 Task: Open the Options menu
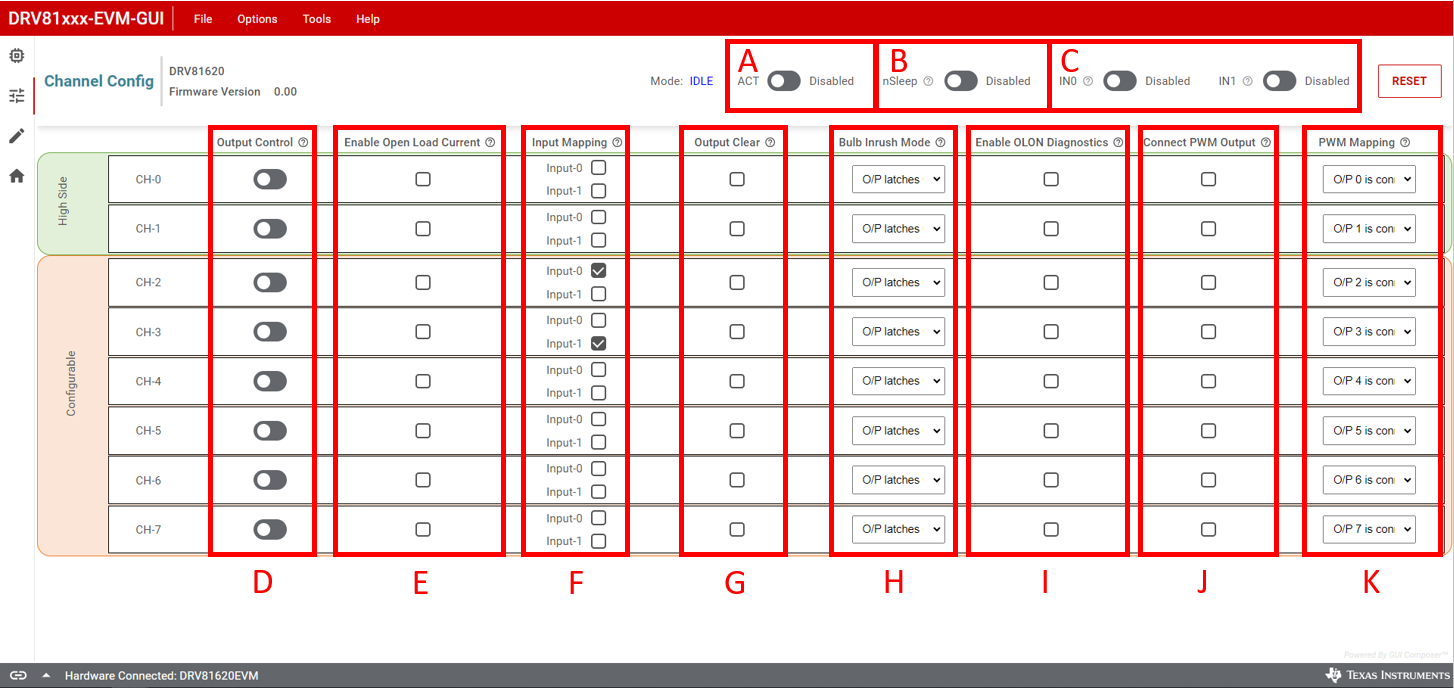point(257,18)
